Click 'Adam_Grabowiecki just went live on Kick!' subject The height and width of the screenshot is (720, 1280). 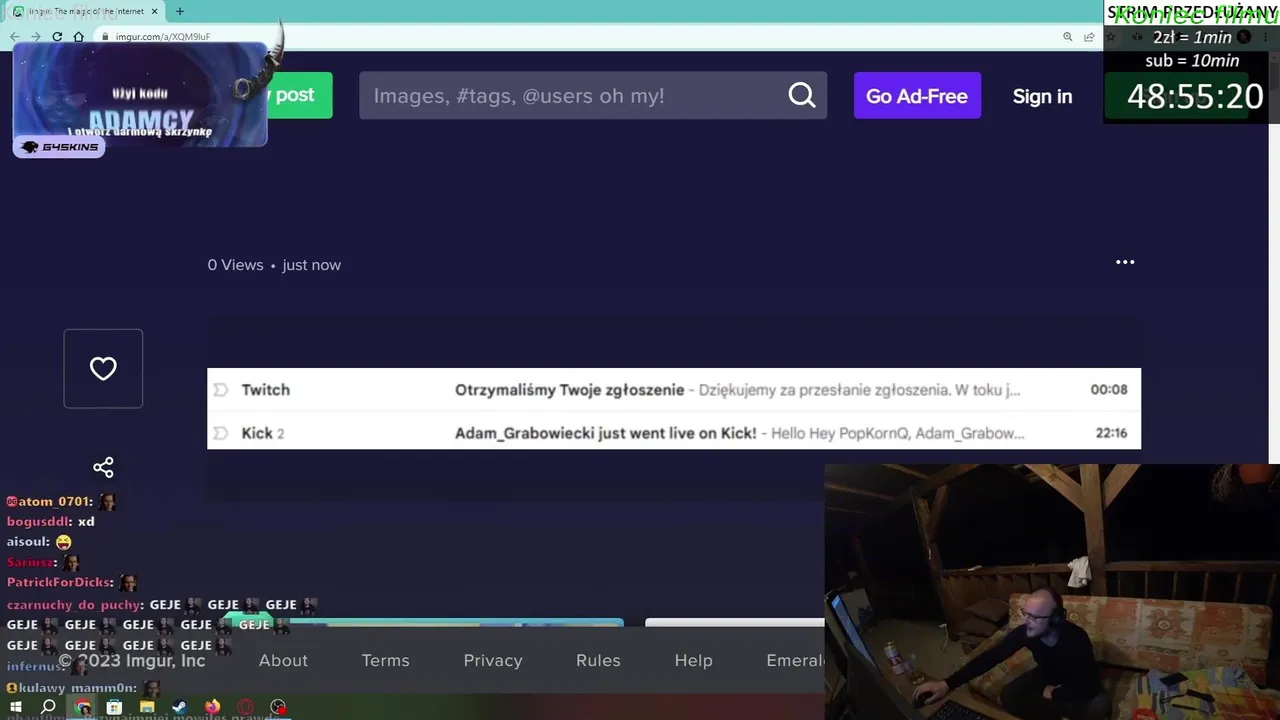pyautogui.click(x=605, y=433)
